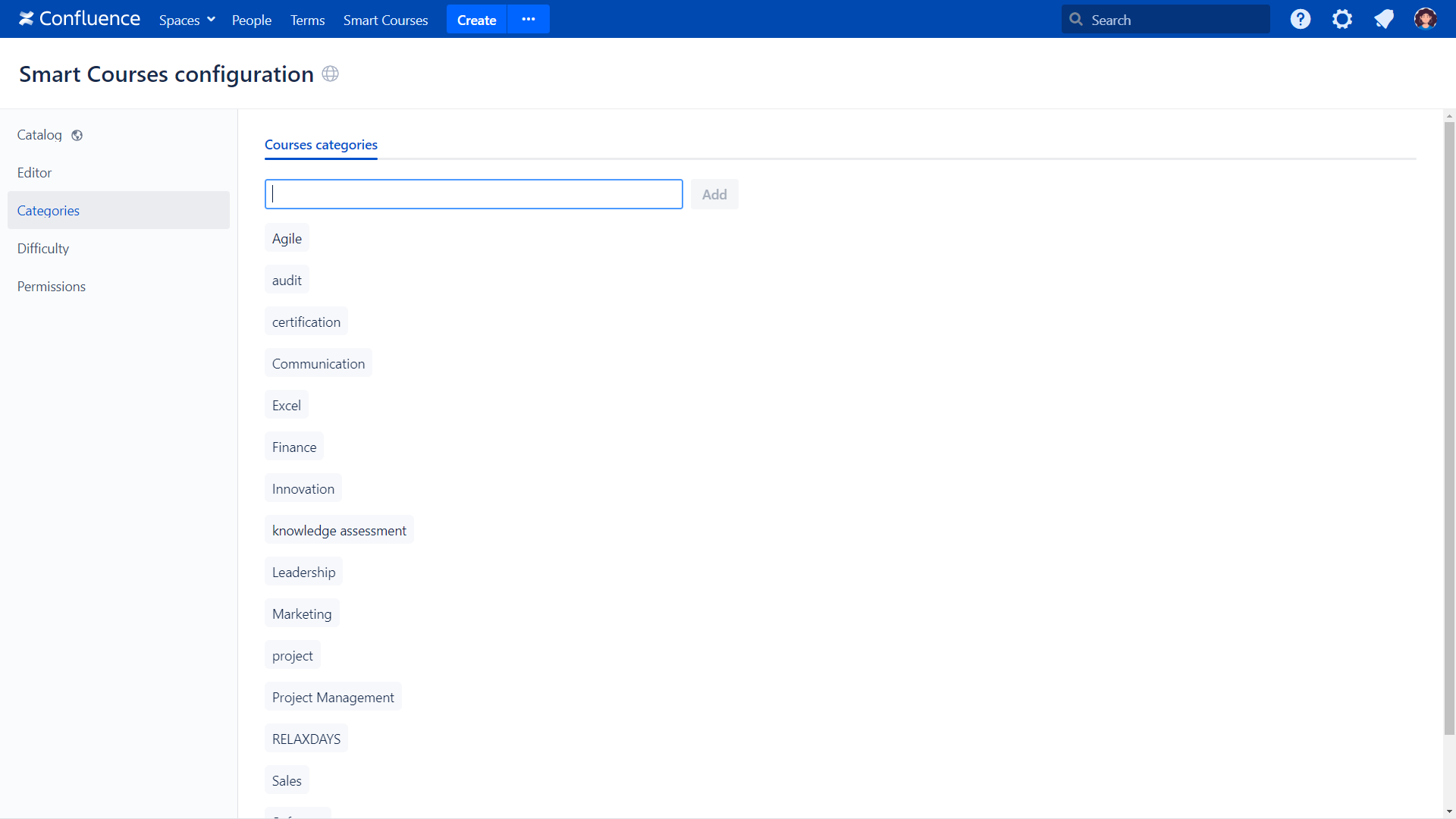The width and height of the screenshot is (1456, 819).
Task: Select the Permissions section in the sidebar
Action: click(x=51, y=286)
